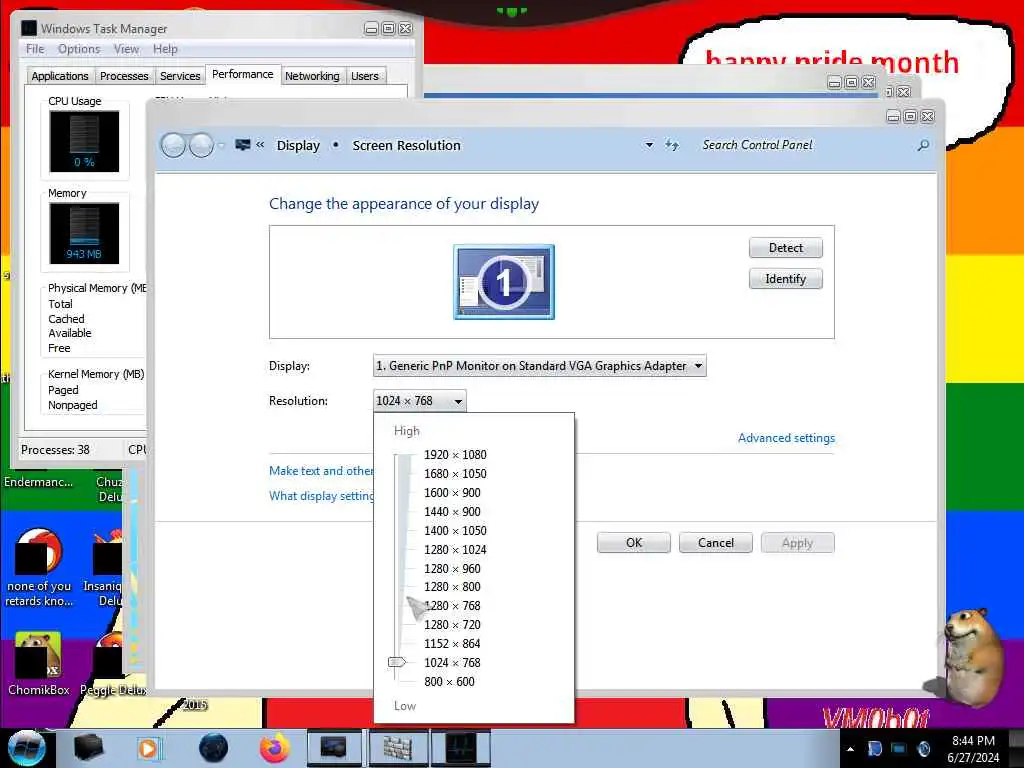Switch to Task Manager taskbar button

coord(461,748)
